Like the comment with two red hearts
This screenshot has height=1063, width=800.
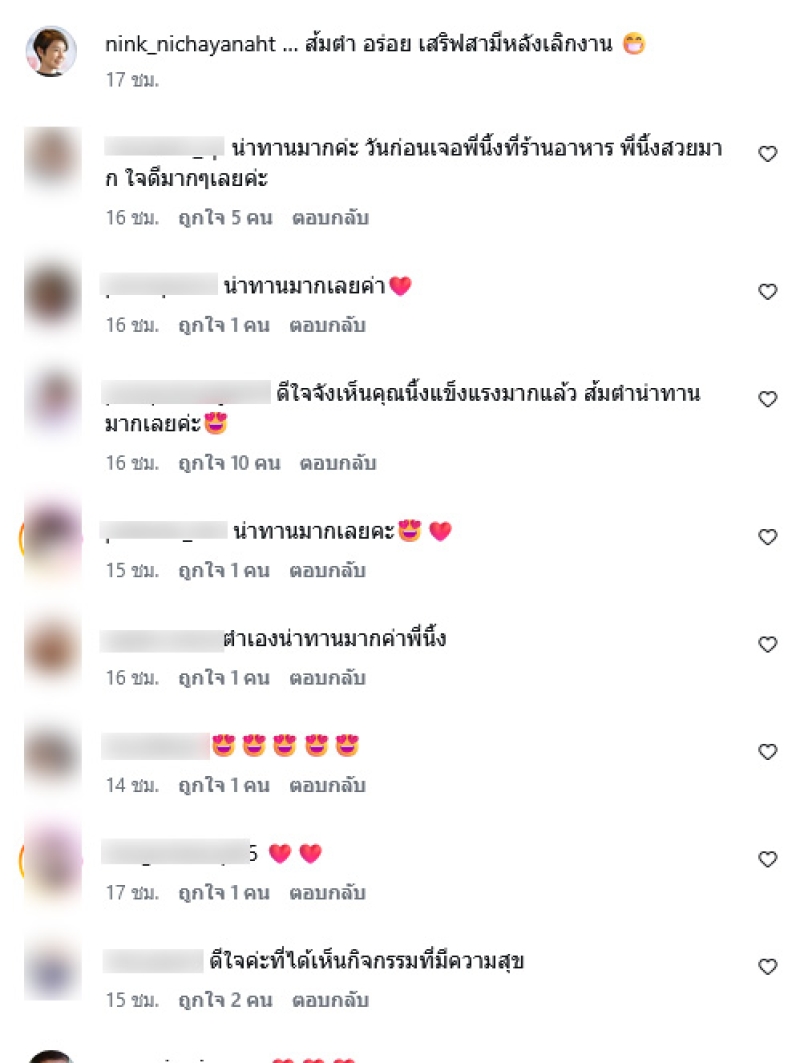[x=767, y=859]
